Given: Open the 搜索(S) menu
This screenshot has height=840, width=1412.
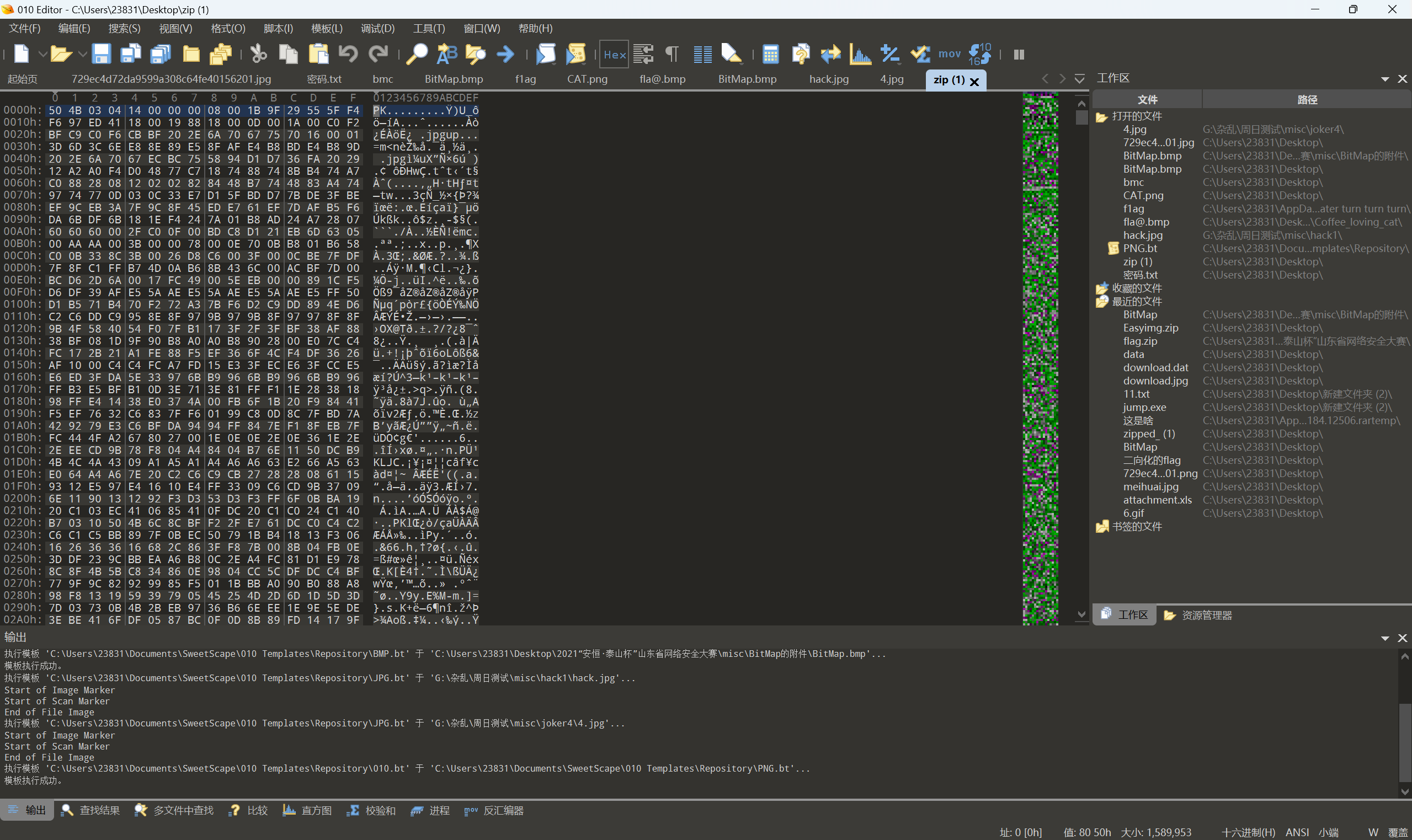Looking at the screenshot, I should (124, 28).
